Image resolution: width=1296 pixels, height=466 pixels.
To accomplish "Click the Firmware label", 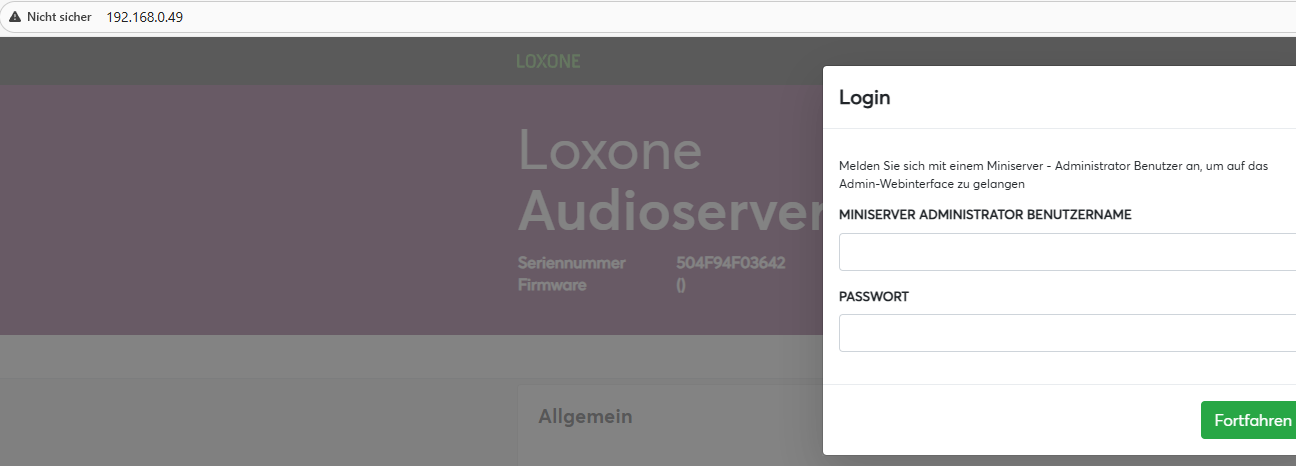I will click(x=552, y=285).
